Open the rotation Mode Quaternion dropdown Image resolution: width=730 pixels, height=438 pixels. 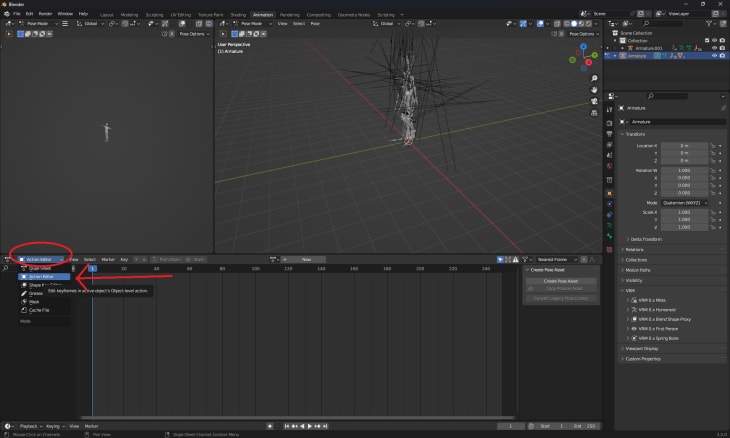(x=685, y=202)
